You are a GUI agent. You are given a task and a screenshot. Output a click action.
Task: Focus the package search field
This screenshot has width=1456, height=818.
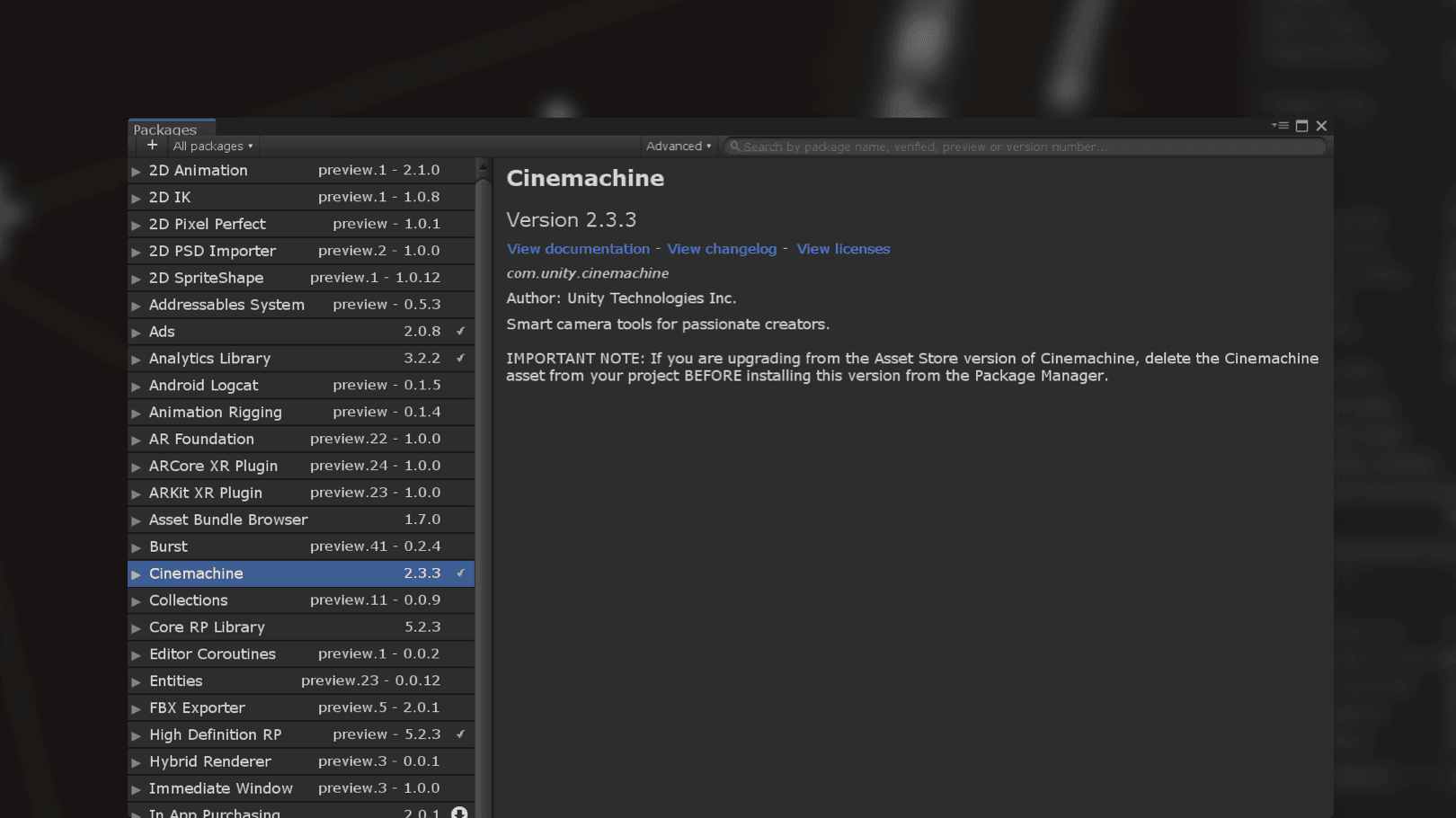click(x=1025, y=147)
